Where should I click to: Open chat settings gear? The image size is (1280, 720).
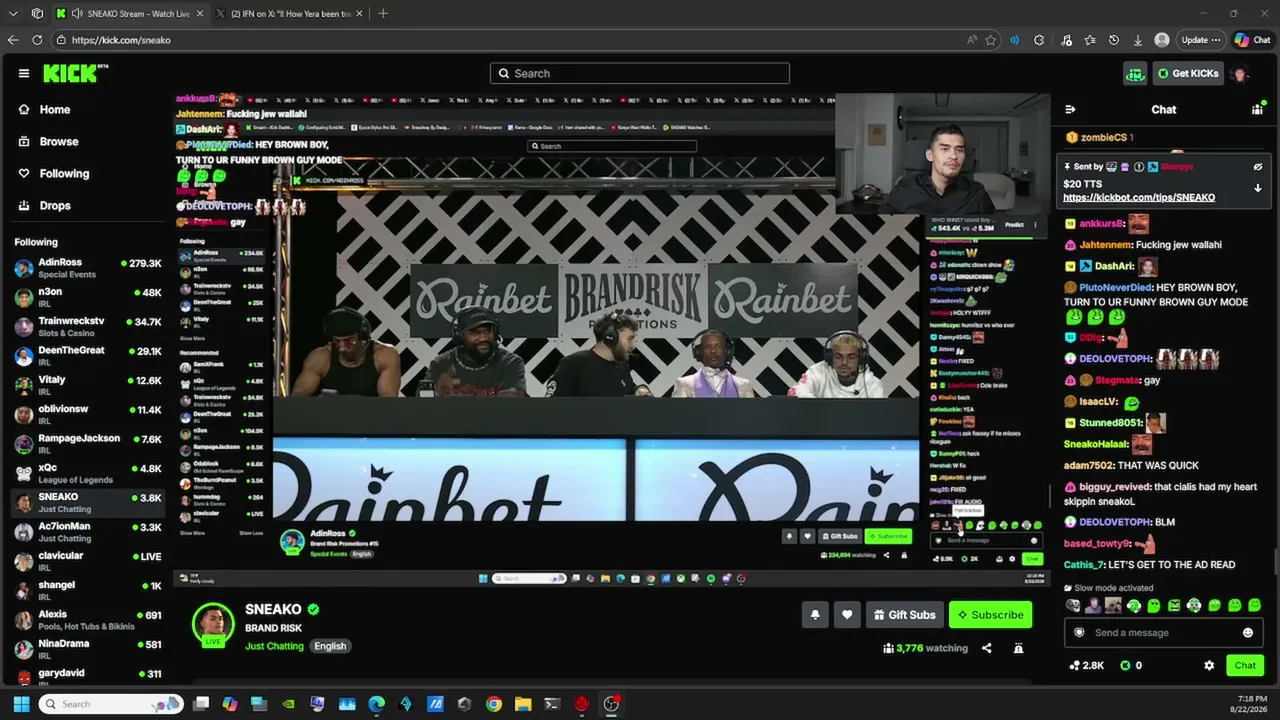1209,665
